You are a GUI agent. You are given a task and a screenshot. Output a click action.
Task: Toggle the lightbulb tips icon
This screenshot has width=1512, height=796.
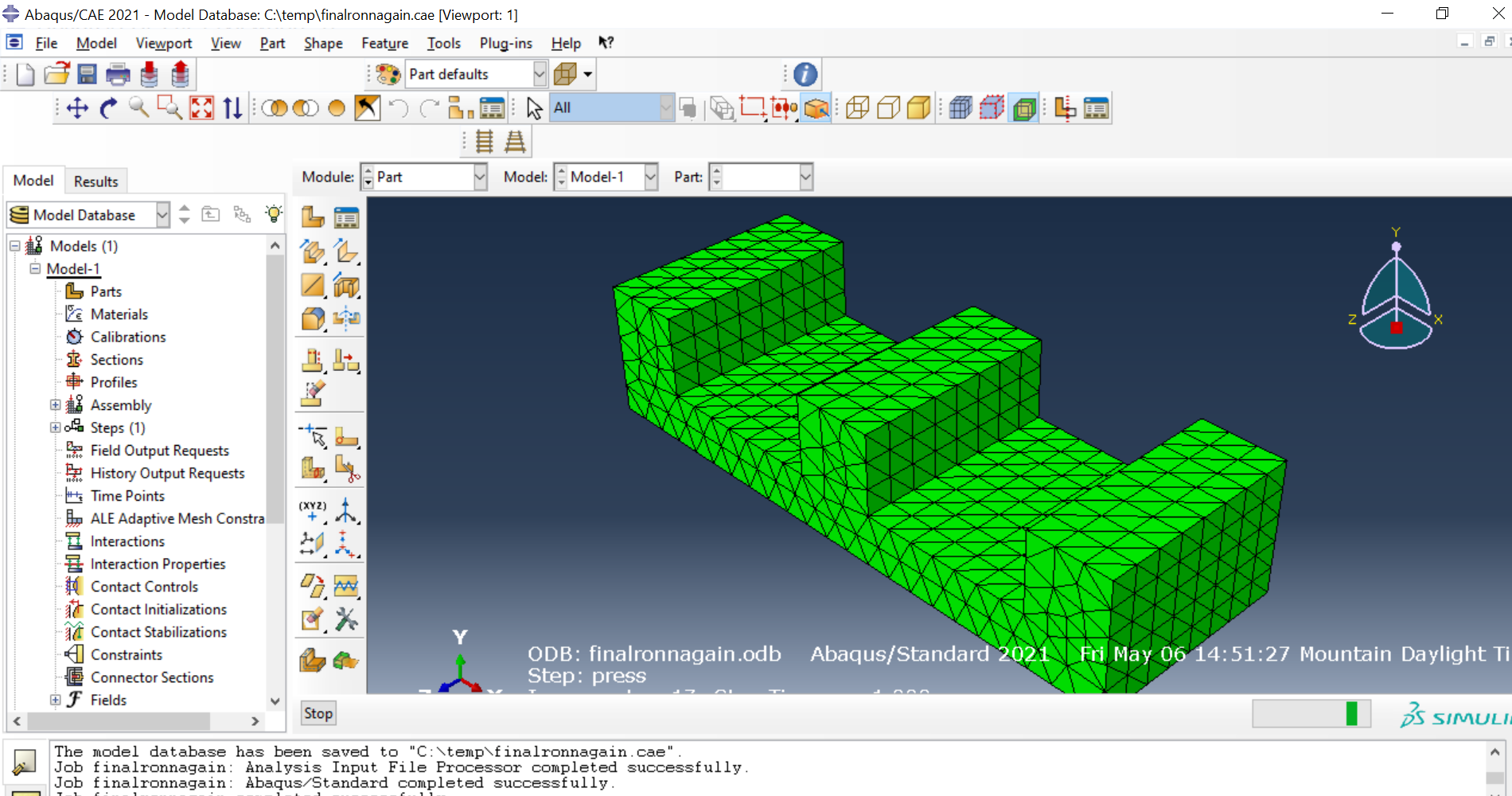point(274,214)
